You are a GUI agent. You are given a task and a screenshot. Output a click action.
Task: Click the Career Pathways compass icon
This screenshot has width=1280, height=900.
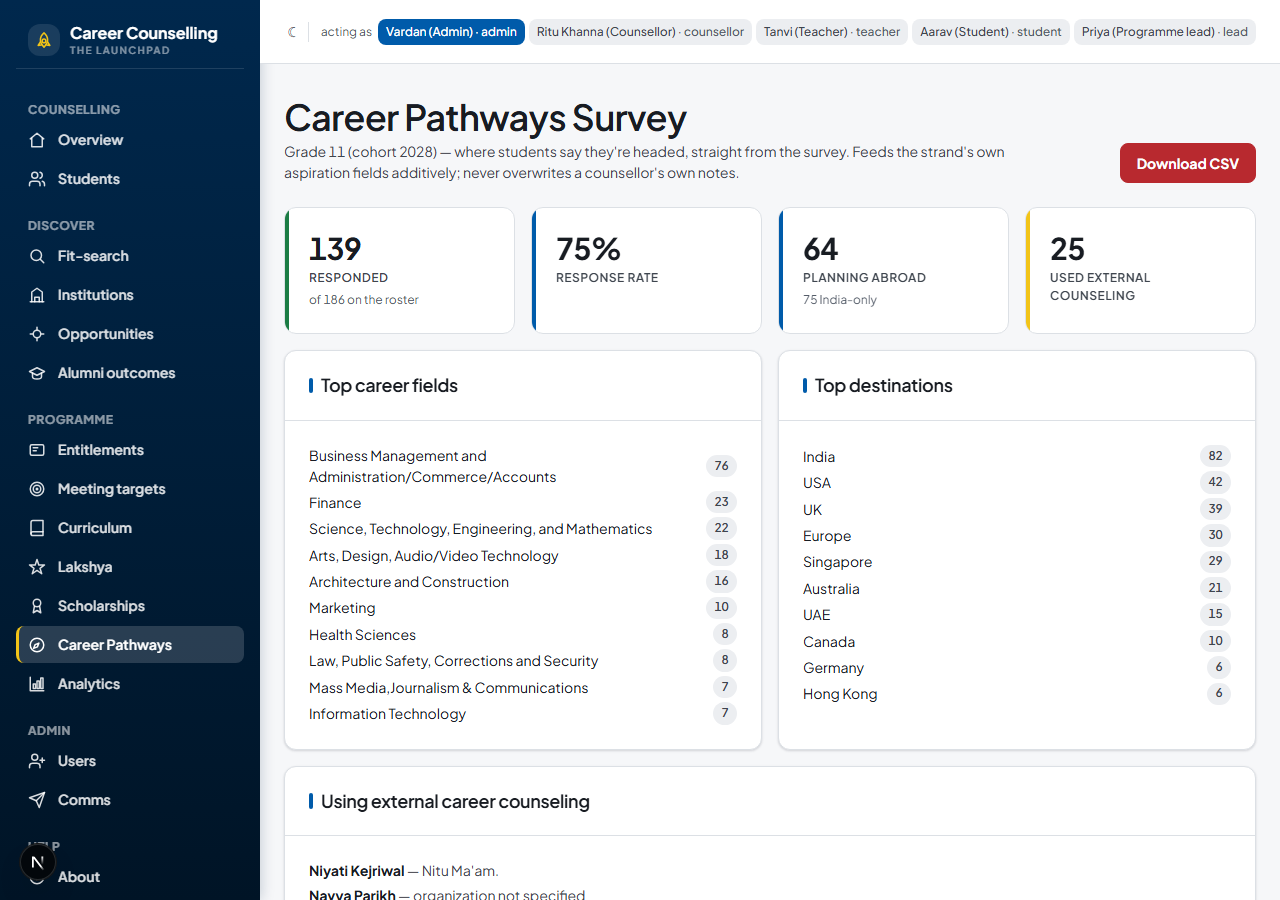click(37, 645)
